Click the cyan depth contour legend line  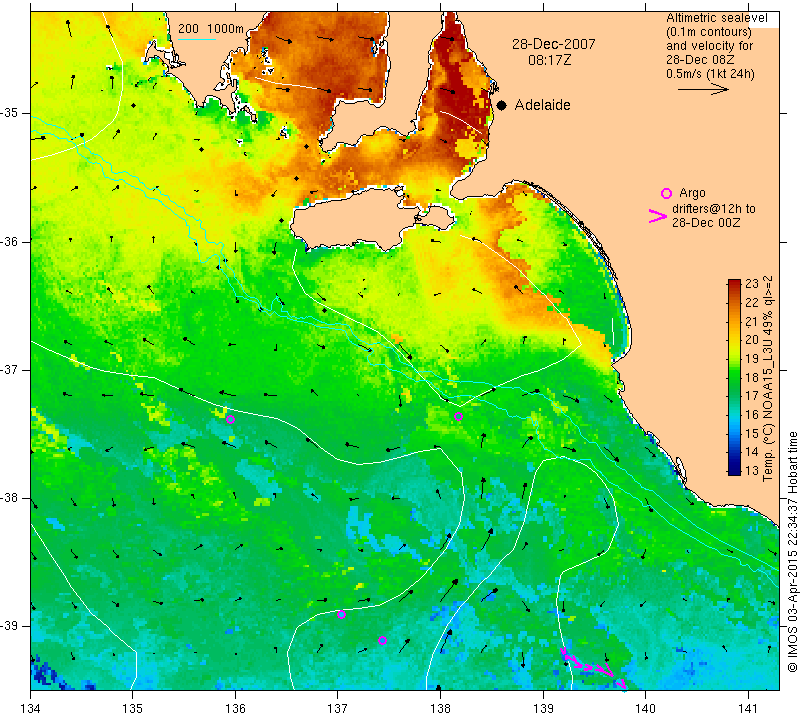(197, 39)
